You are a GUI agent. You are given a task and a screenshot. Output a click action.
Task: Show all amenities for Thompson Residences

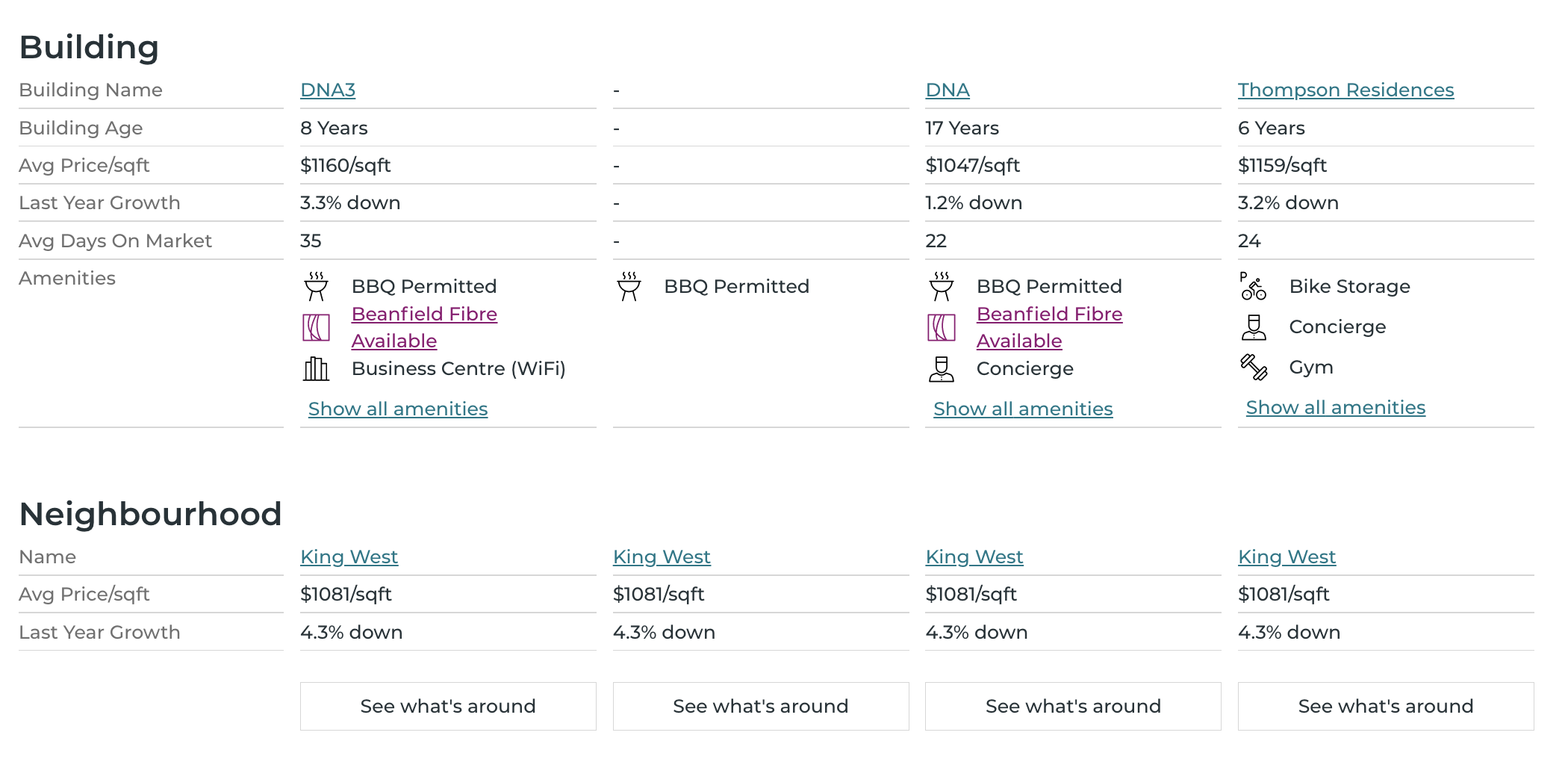tap(1335, 408)
